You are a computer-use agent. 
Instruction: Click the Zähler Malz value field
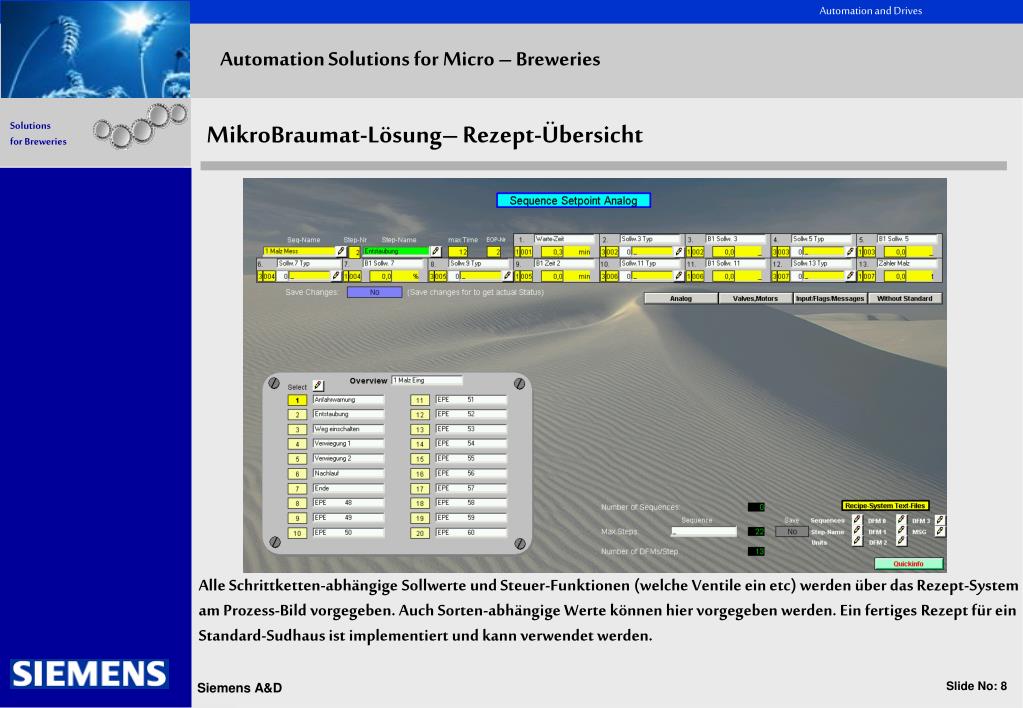tap(909, 277)
